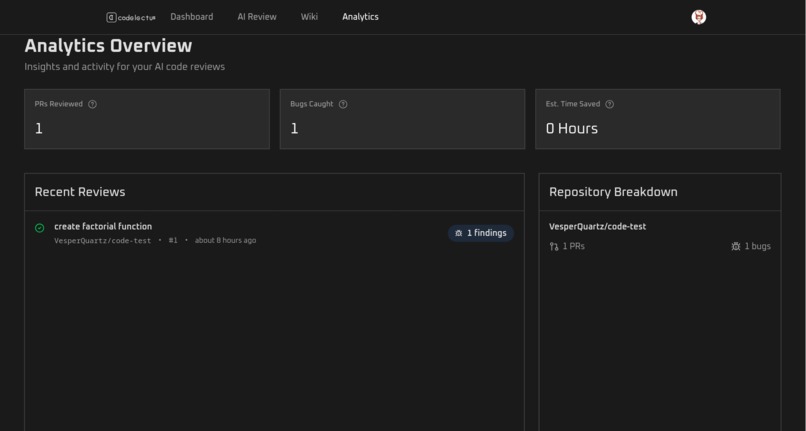
Task: Click the #1 PR number
Action: coord(173,240)
